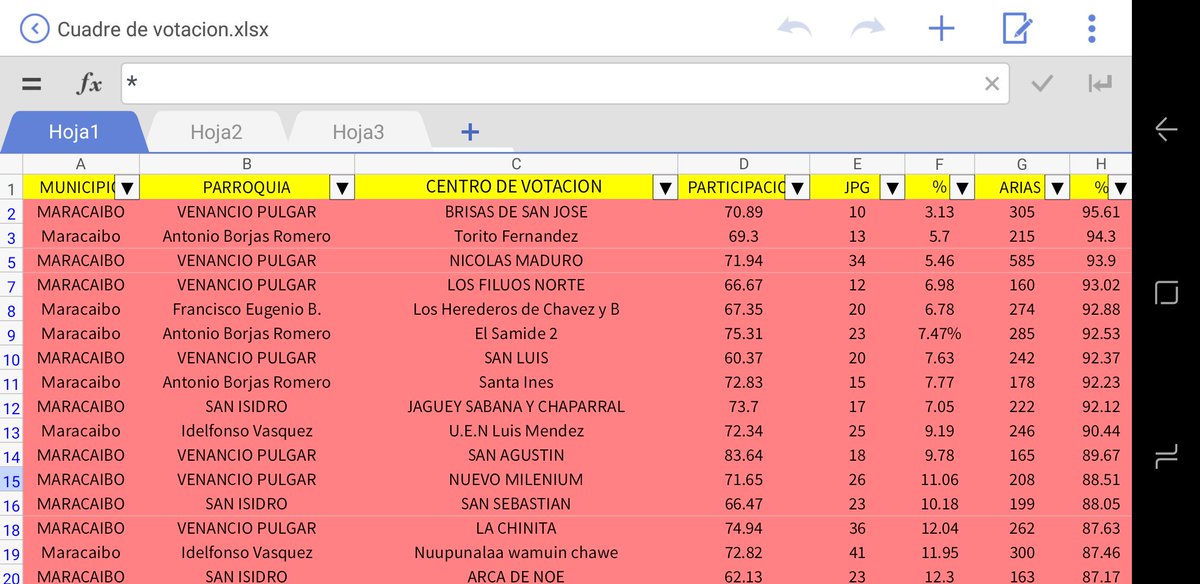
Task: Select ARIAS value 585
Action: 1022,261
